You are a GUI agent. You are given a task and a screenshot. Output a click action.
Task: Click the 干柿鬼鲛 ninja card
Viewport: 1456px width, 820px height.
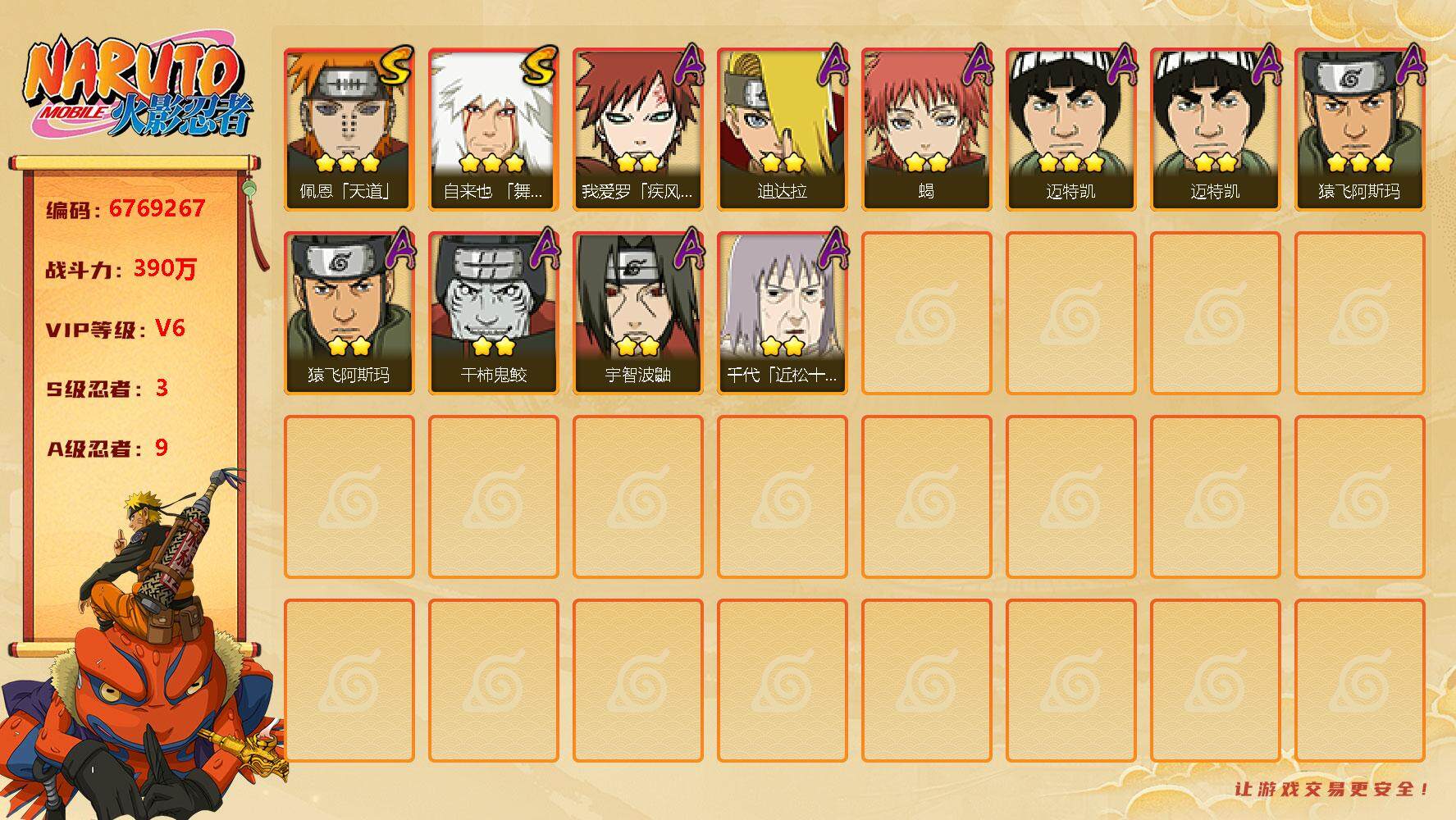tap(493, 313)
